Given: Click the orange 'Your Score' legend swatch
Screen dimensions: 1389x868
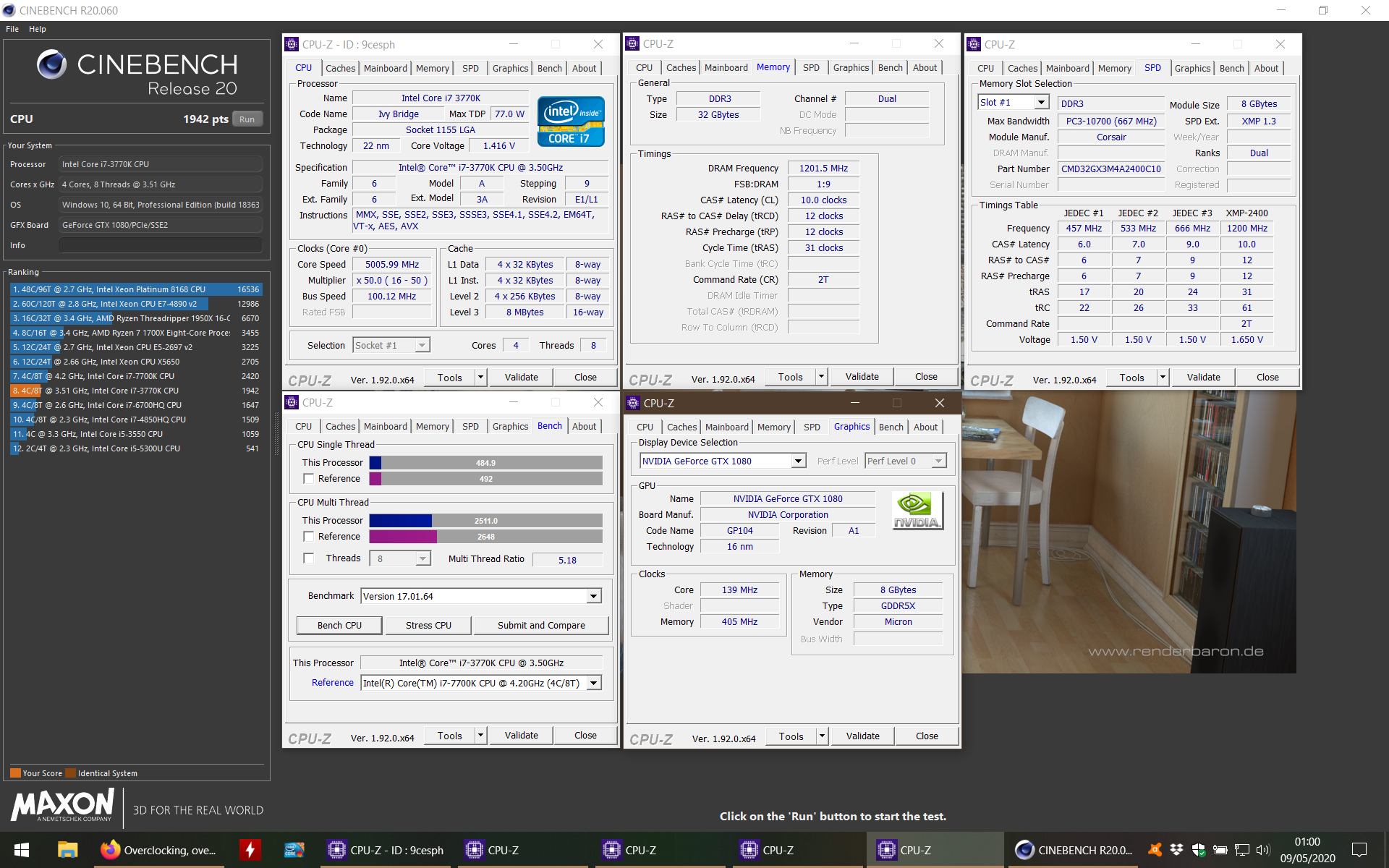Looking at the screenshot, I should coord(15,773).
